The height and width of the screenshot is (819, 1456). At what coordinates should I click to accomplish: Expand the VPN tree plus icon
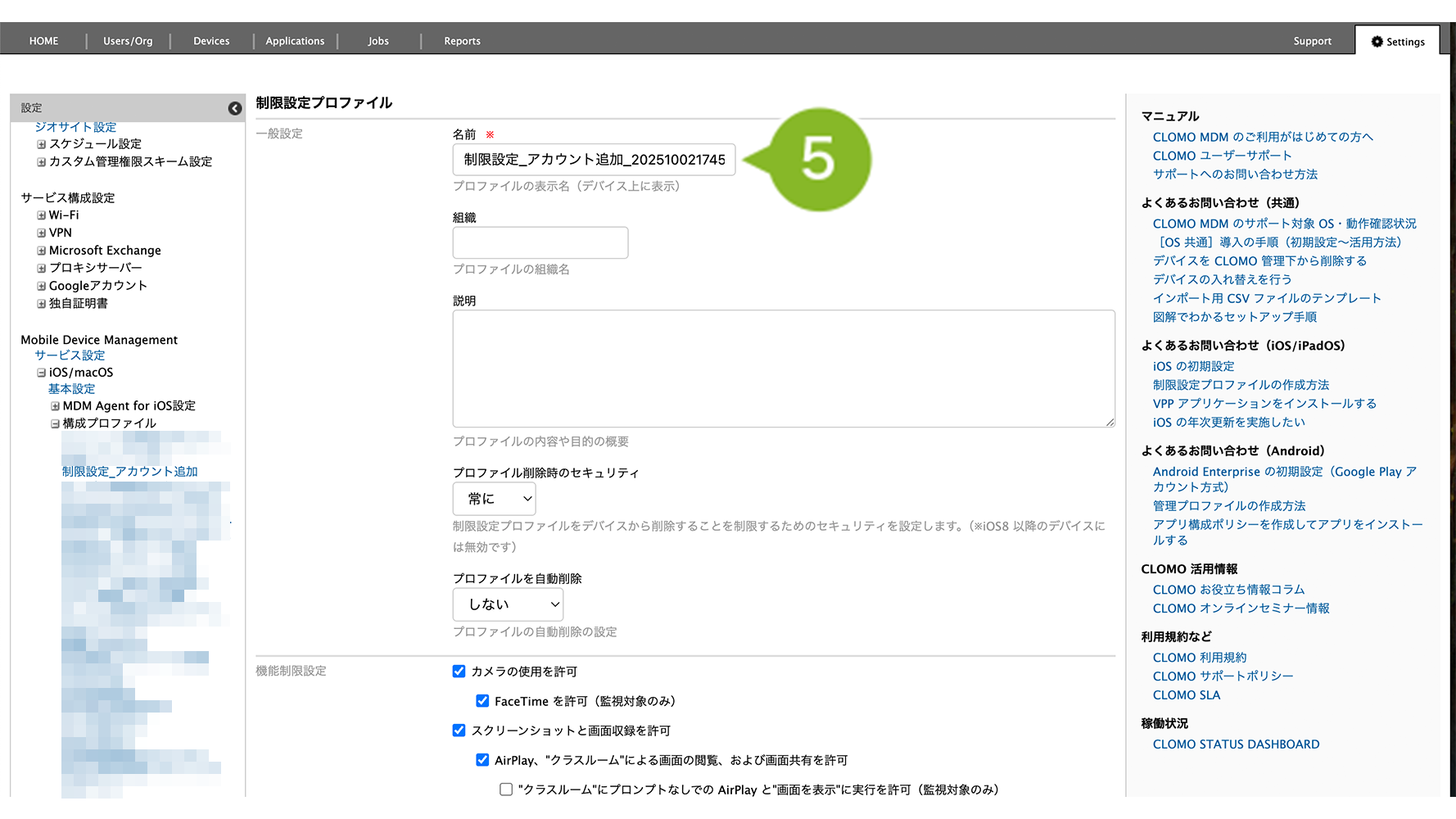point(41,233)
